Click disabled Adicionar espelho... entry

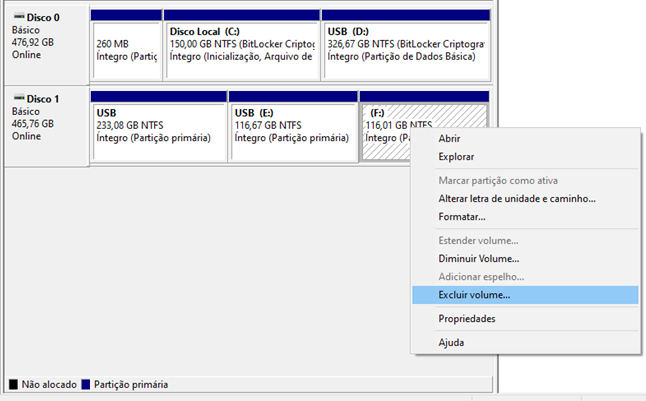[x=525, y=277]
